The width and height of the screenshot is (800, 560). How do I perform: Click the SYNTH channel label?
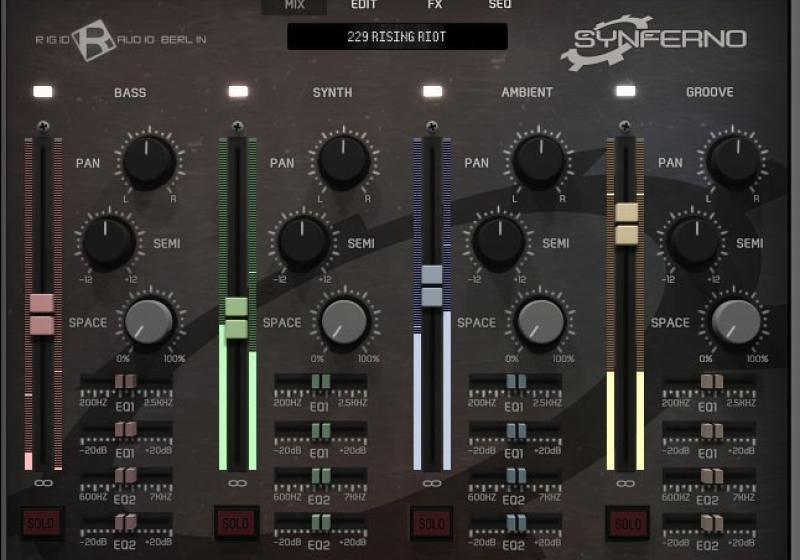pyautogui.click(x=332, y=92)
